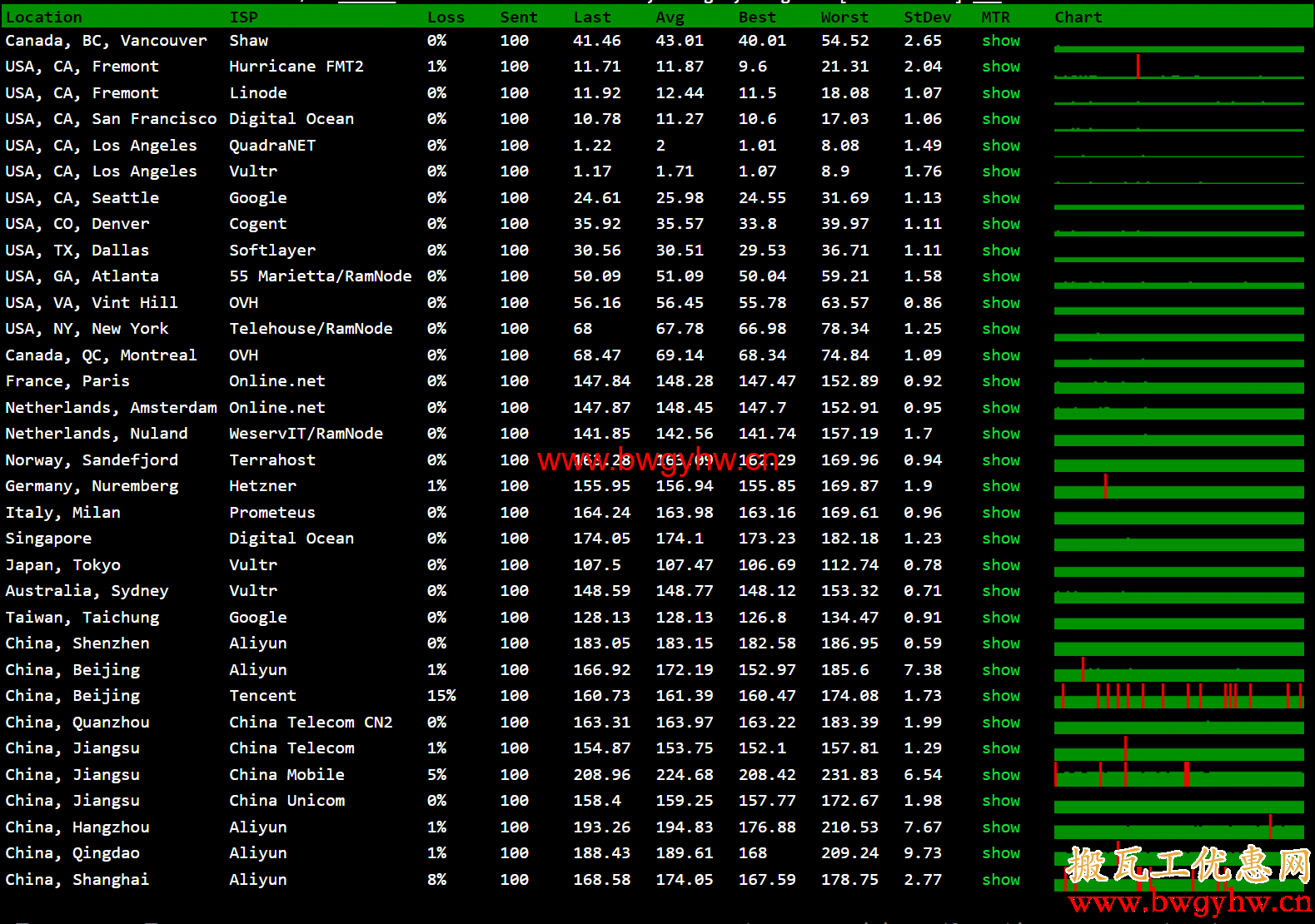Click the ISP column header
The height and width of the screenshot is (924, 1315).
point(243,17)
